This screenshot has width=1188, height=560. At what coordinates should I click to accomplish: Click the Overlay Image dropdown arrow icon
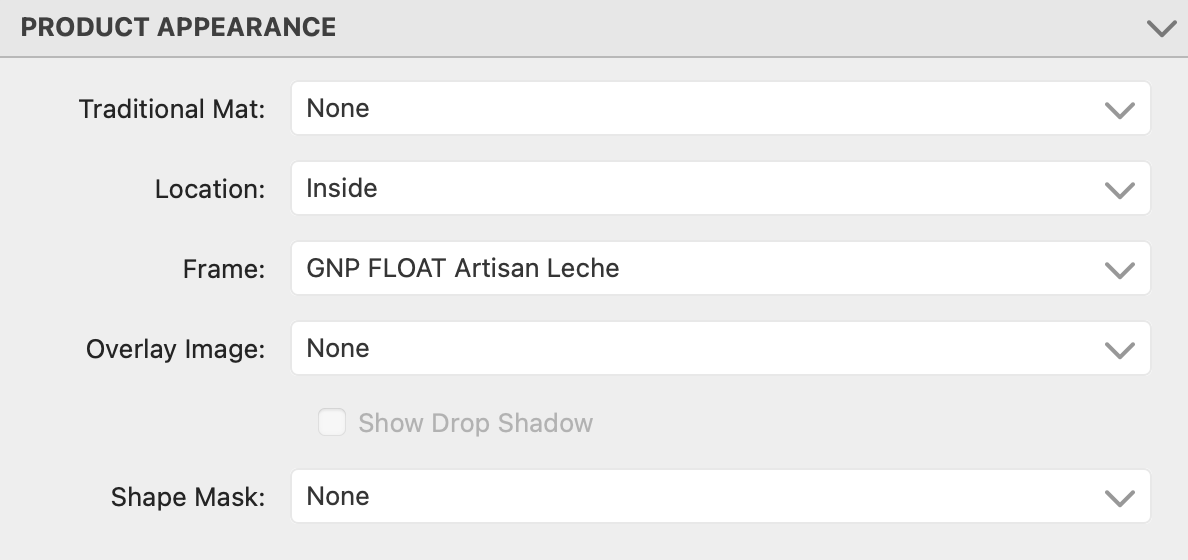[x=1119, y=349]
